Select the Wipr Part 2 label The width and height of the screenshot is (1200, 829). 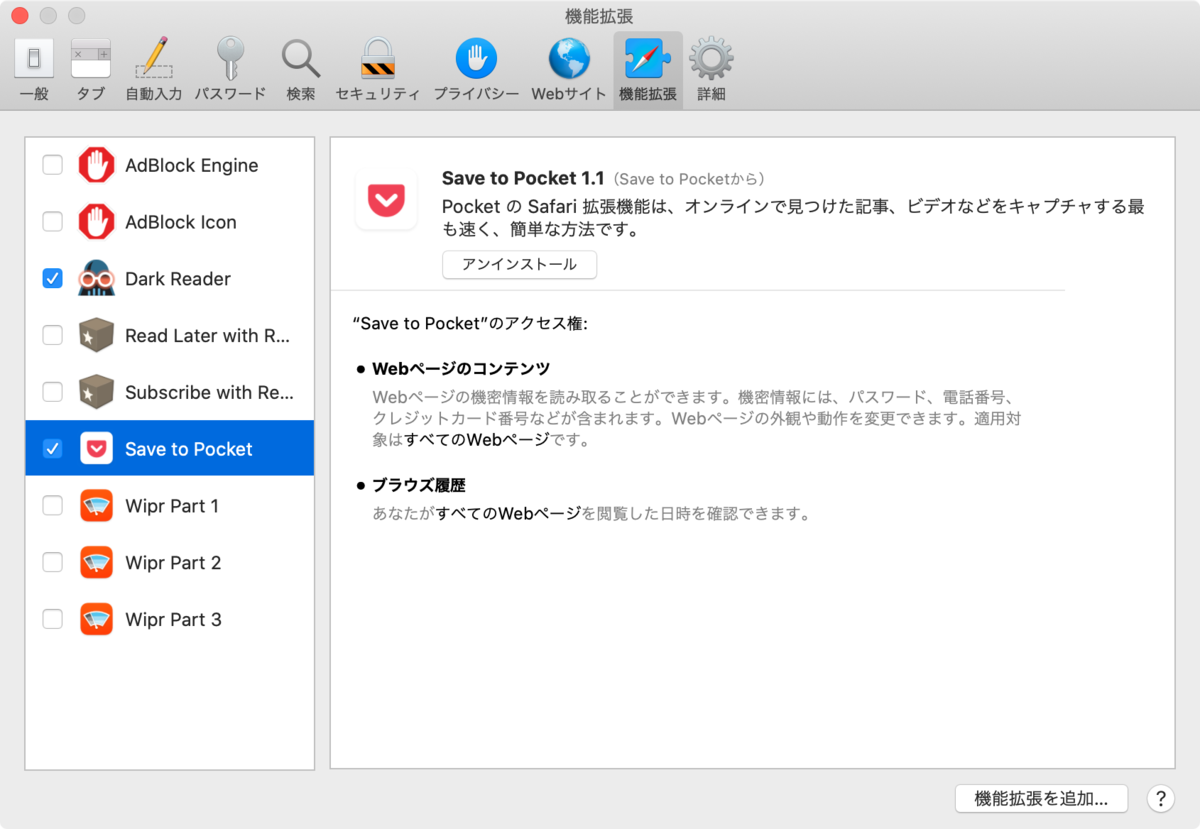point(173,563)
